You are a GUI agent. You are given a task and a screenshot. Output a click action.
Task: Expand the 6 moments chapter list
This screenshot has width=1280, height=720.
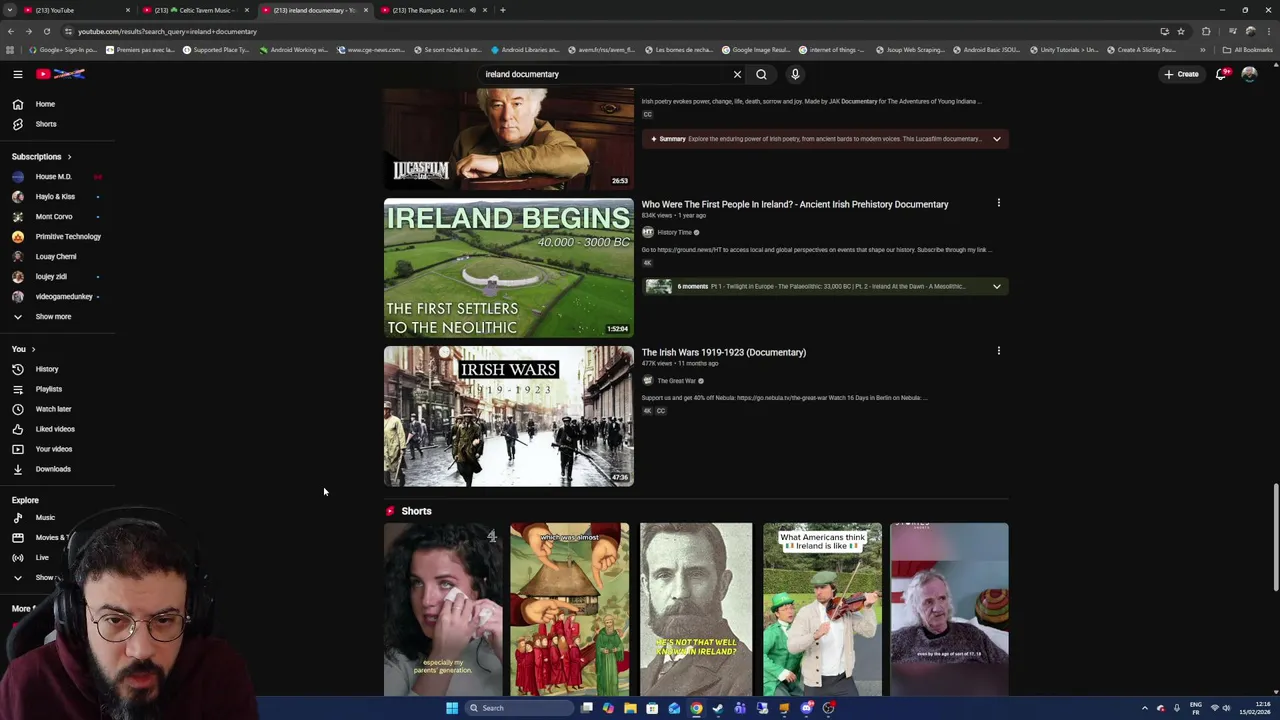coord(996,286)
